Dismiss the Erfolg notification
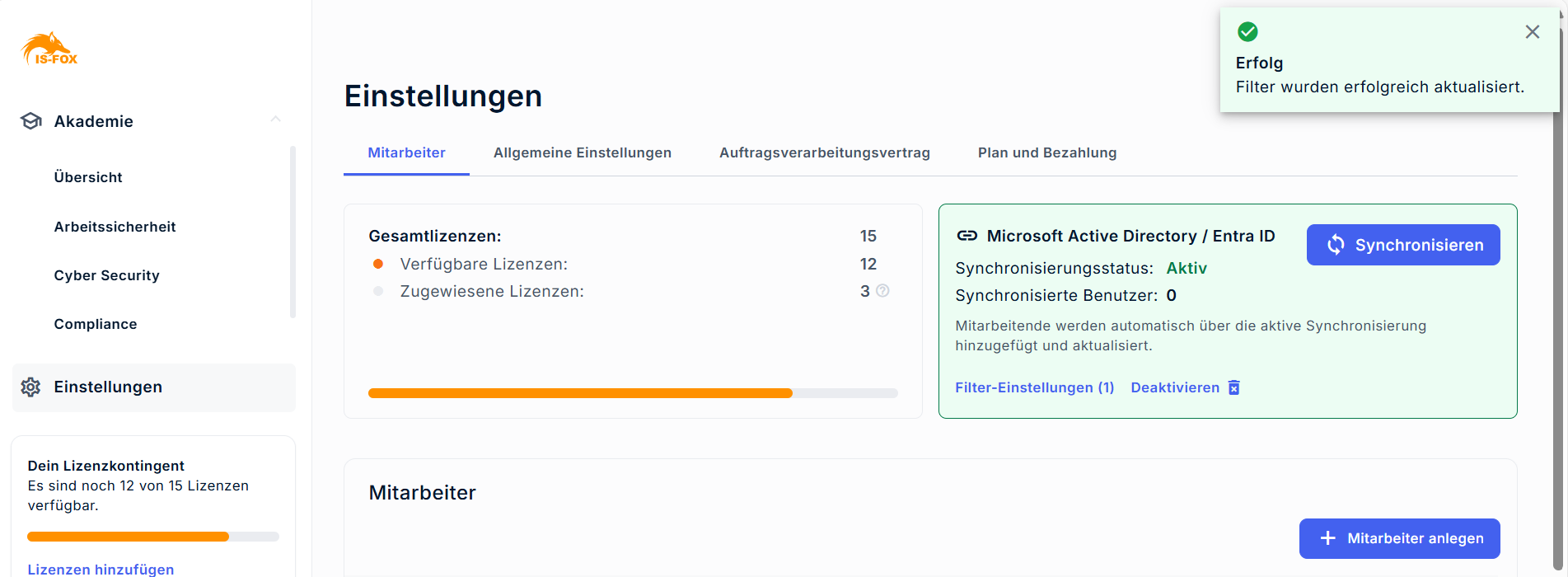Screen dimensions: 1568x577 coord(1532,32)
